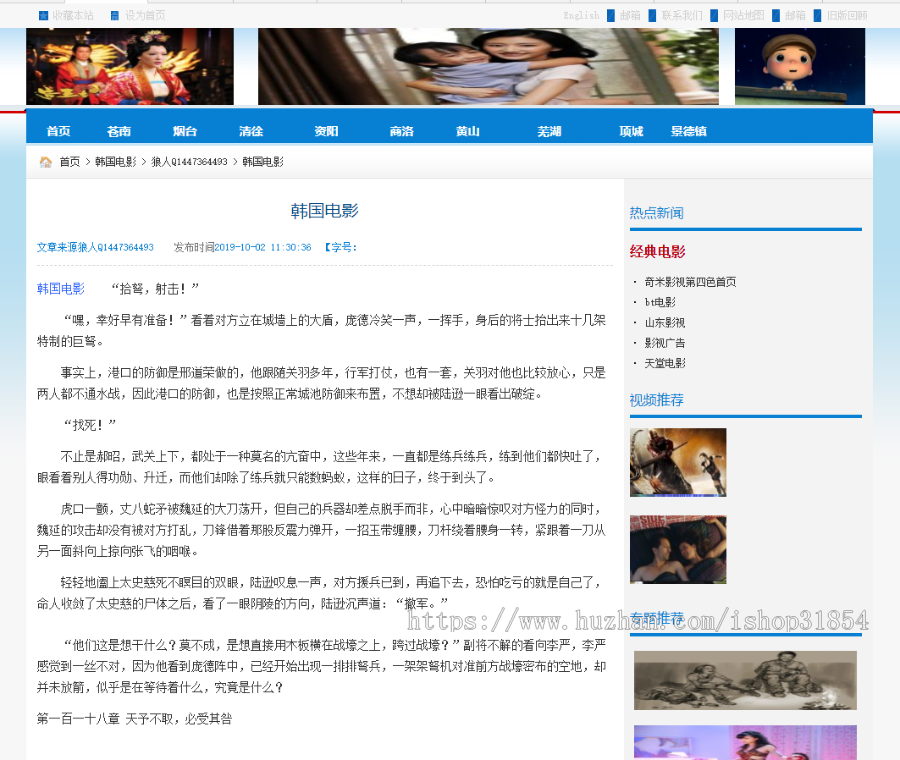Open the 奇米影视第四色首页 link

(x=691, y=282)
